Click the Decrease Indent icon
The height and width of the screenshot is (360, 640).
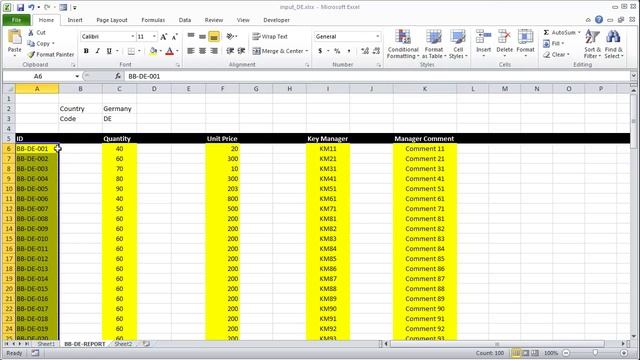tap(230, 51)
